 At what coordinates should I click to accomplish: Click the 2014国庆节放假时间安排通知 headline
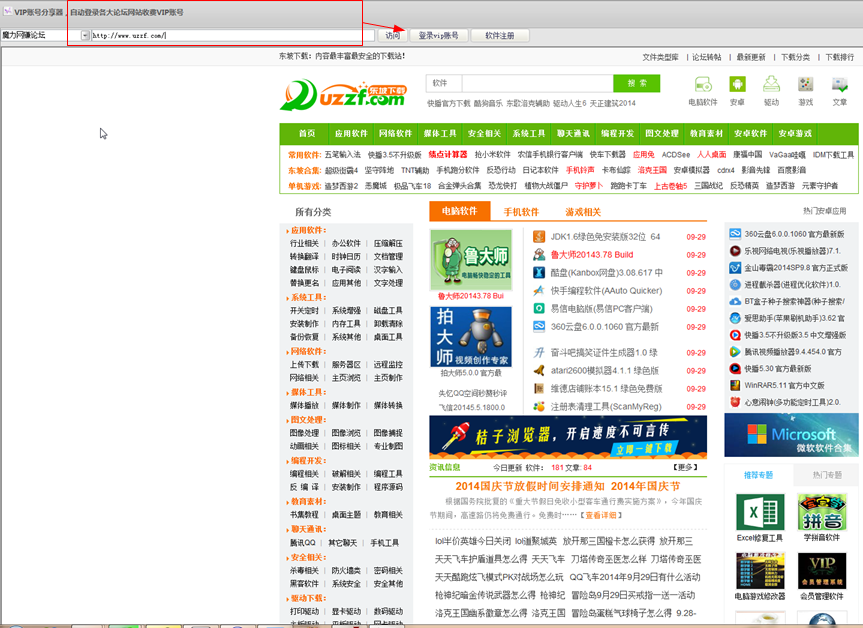tap(529, 486)
